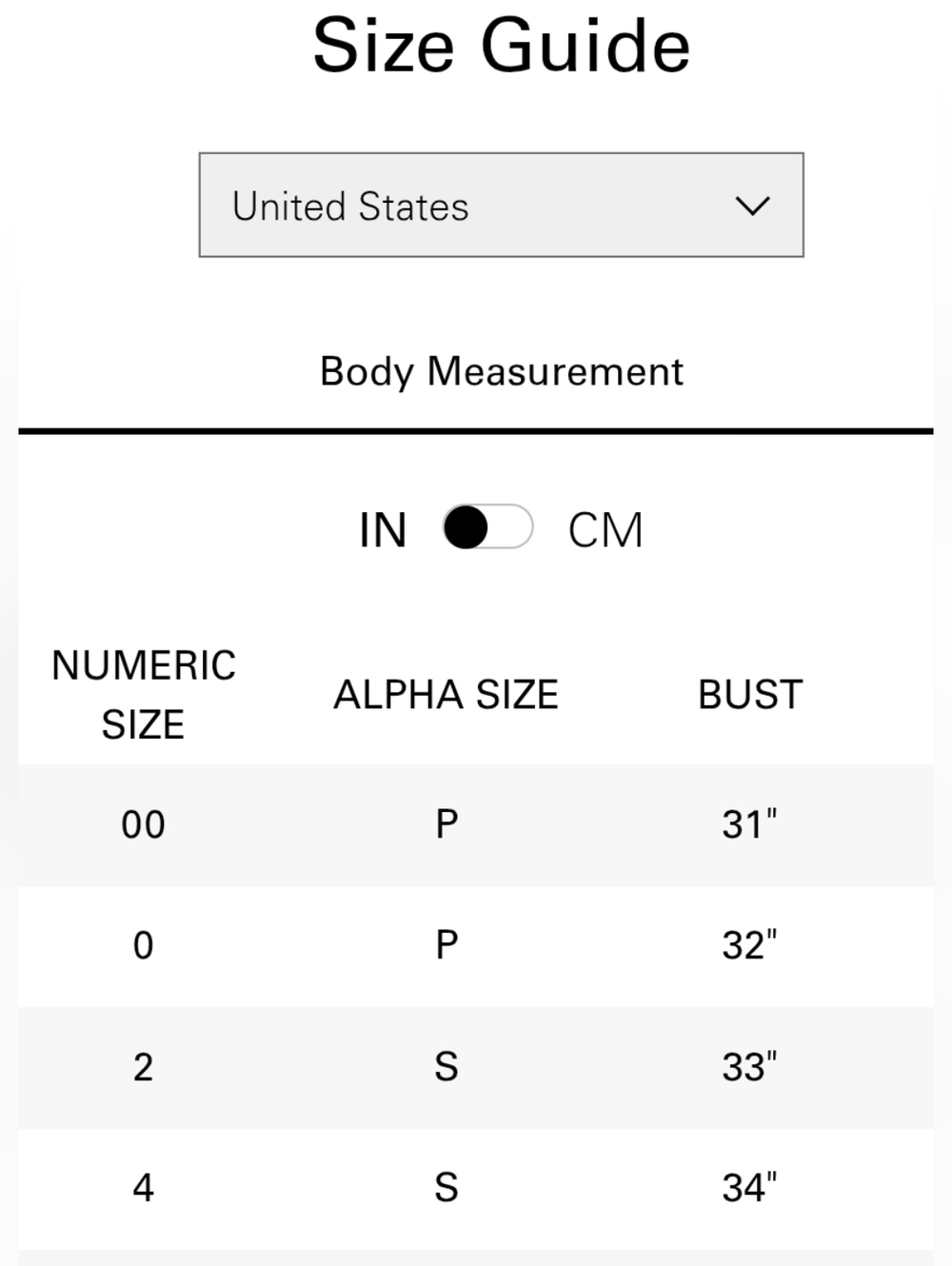Select the numeric size 0 cell

[143, 945]
